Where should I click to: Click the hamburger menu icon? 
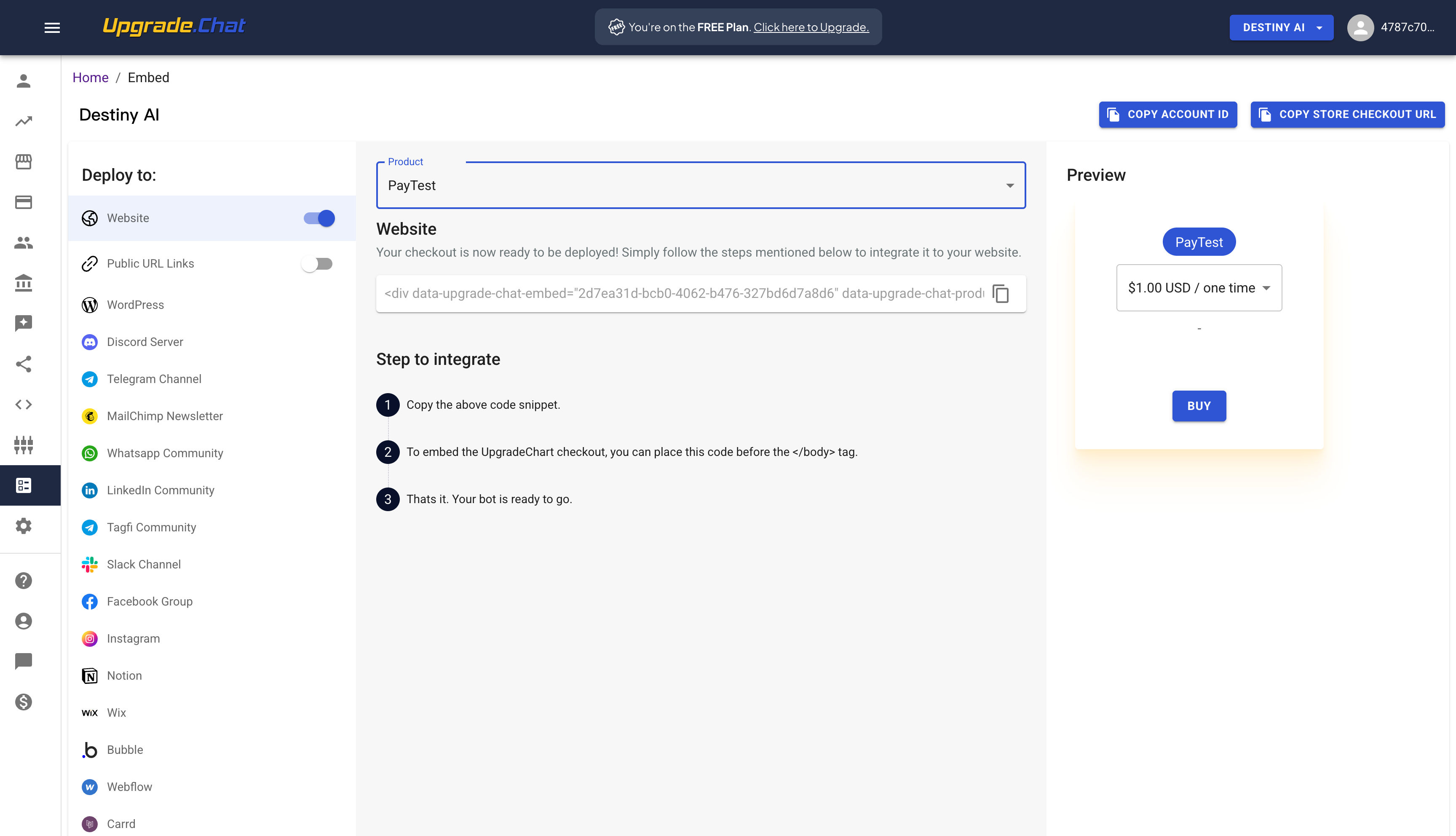tap(52, 27)
